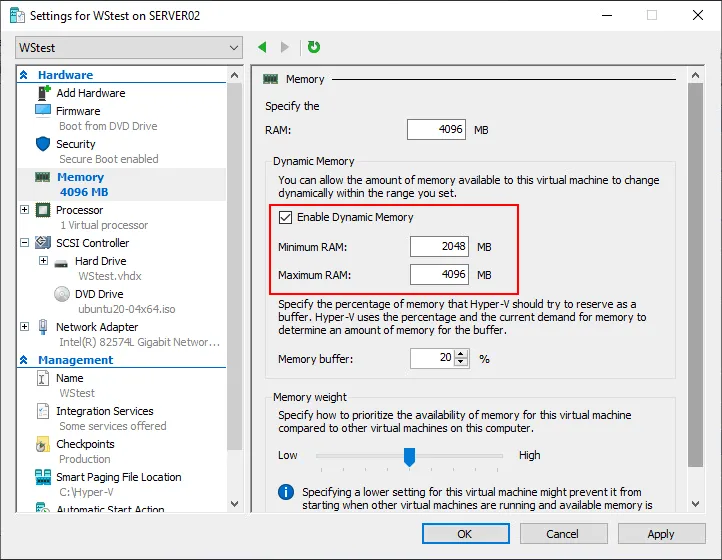Open the WStest virtual machine dropdown

(129, 48)
